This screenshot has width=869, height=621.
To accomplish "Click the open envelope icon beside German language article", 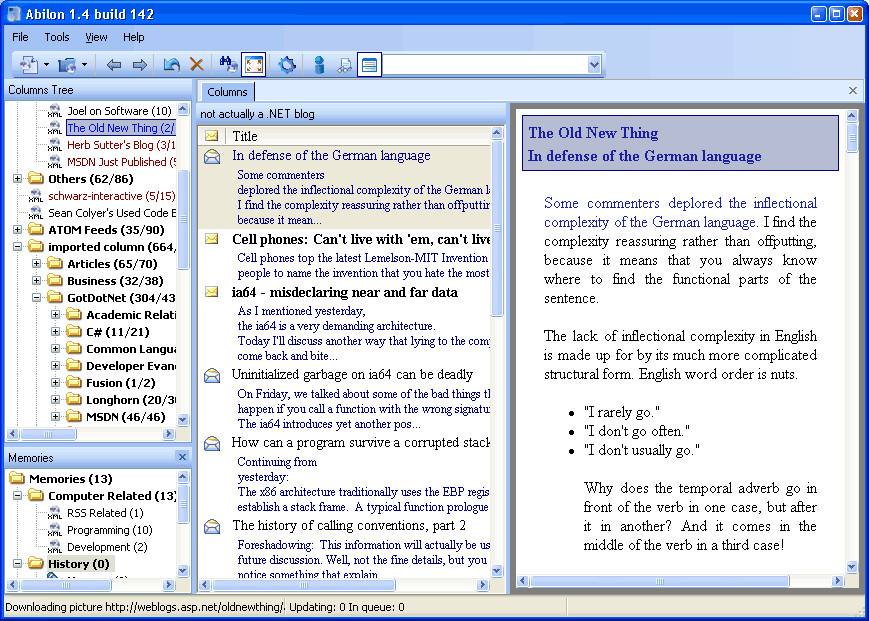I will click(x=212, y=157).
